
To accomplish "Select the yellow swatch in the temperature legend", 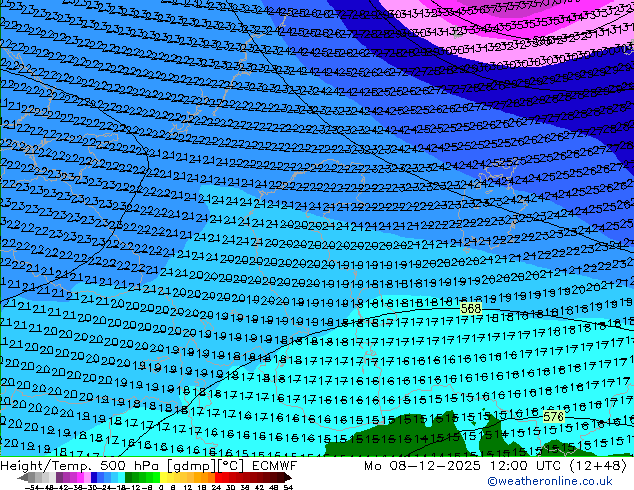I will pyautogui.click(x=163, y=478).
